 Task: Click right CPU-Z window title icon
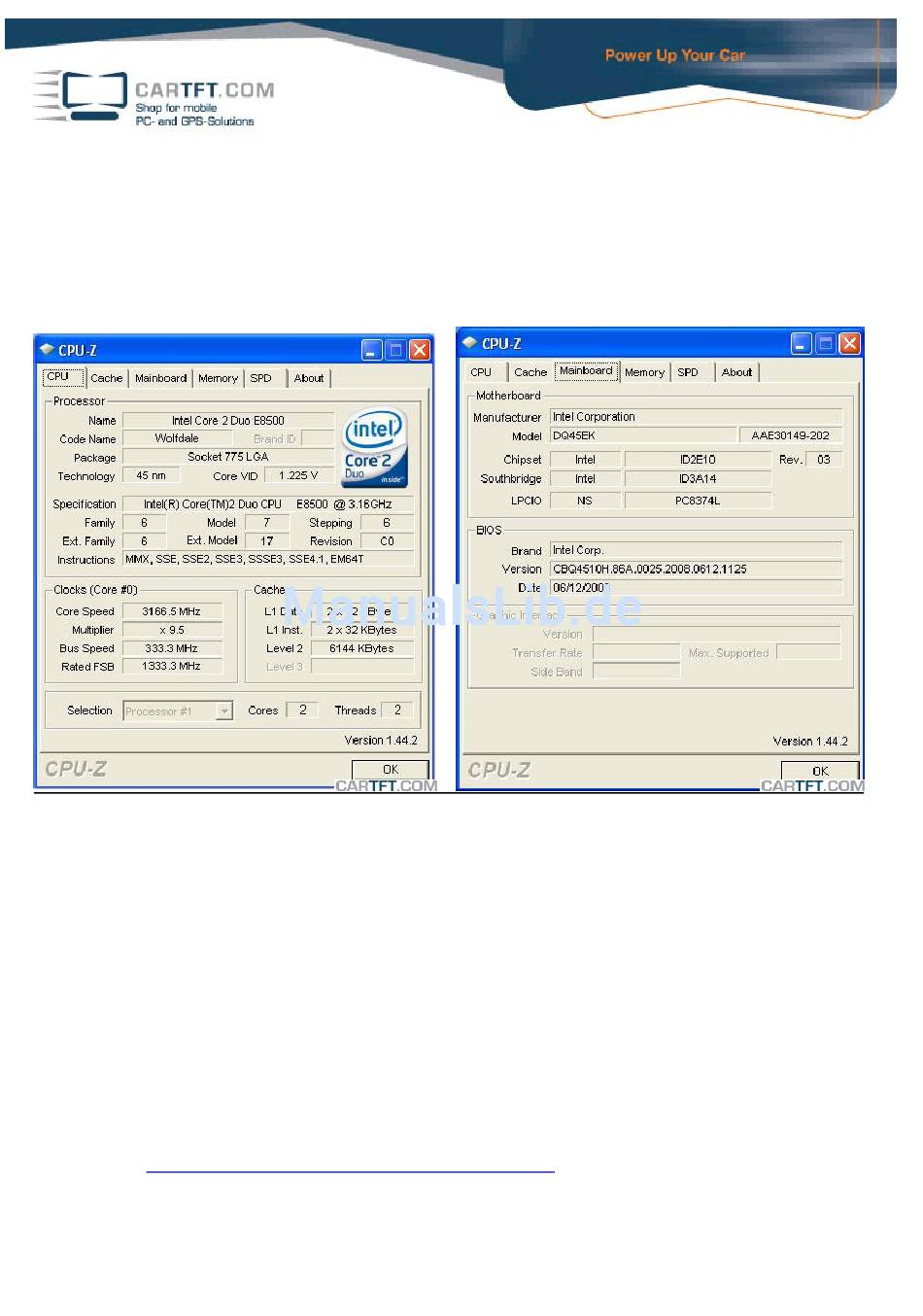[469, 343]
